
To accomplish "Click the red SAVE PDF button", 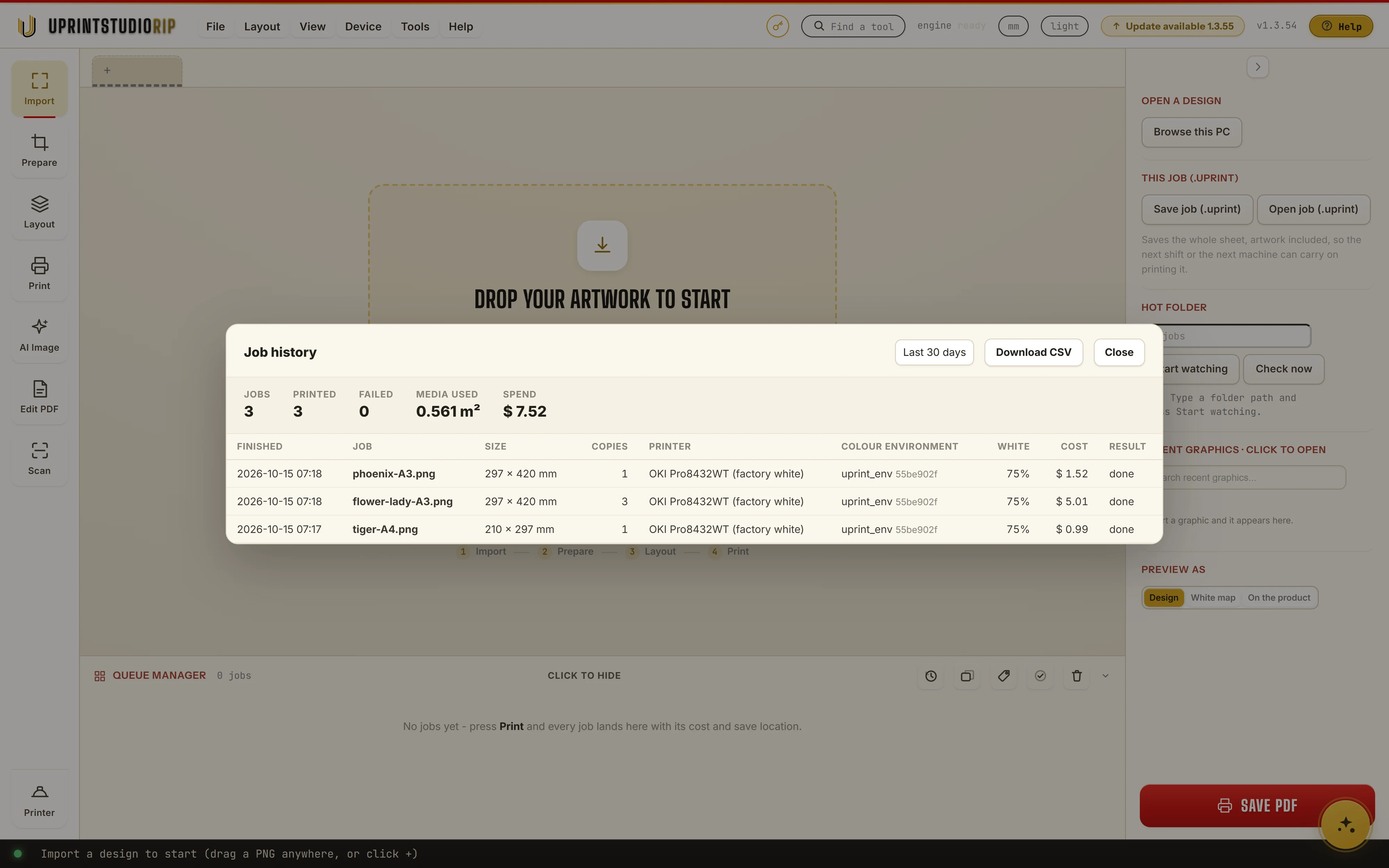I will 1257,806.
